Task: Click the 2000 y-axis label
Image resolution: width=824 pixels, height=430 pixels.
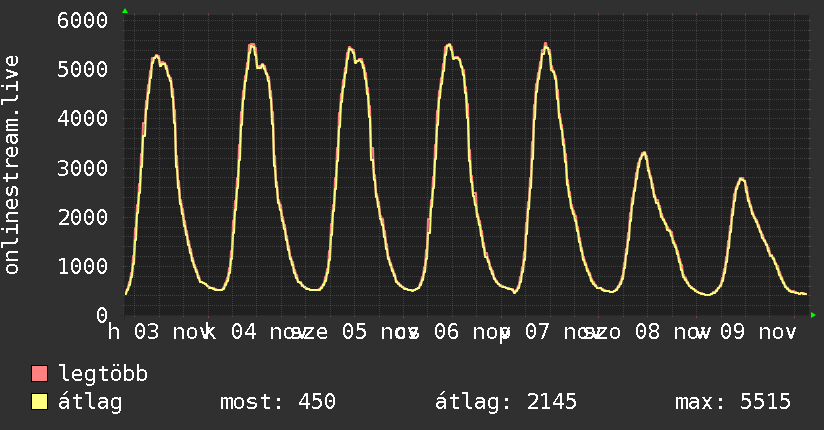Action: click(x=83, y=218)
